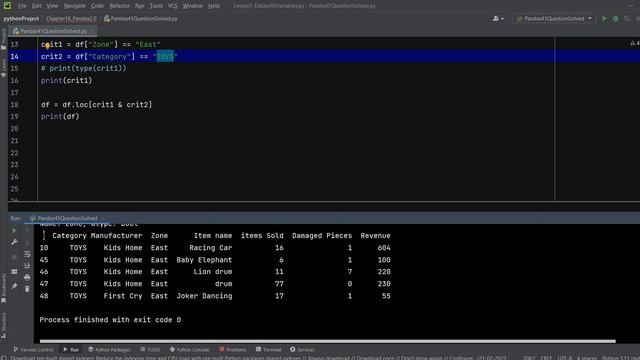The width and height of the screenshot is (640, 360).
Task: Open the Run menu in the menu bar
Action: click(x=139, y=6)
